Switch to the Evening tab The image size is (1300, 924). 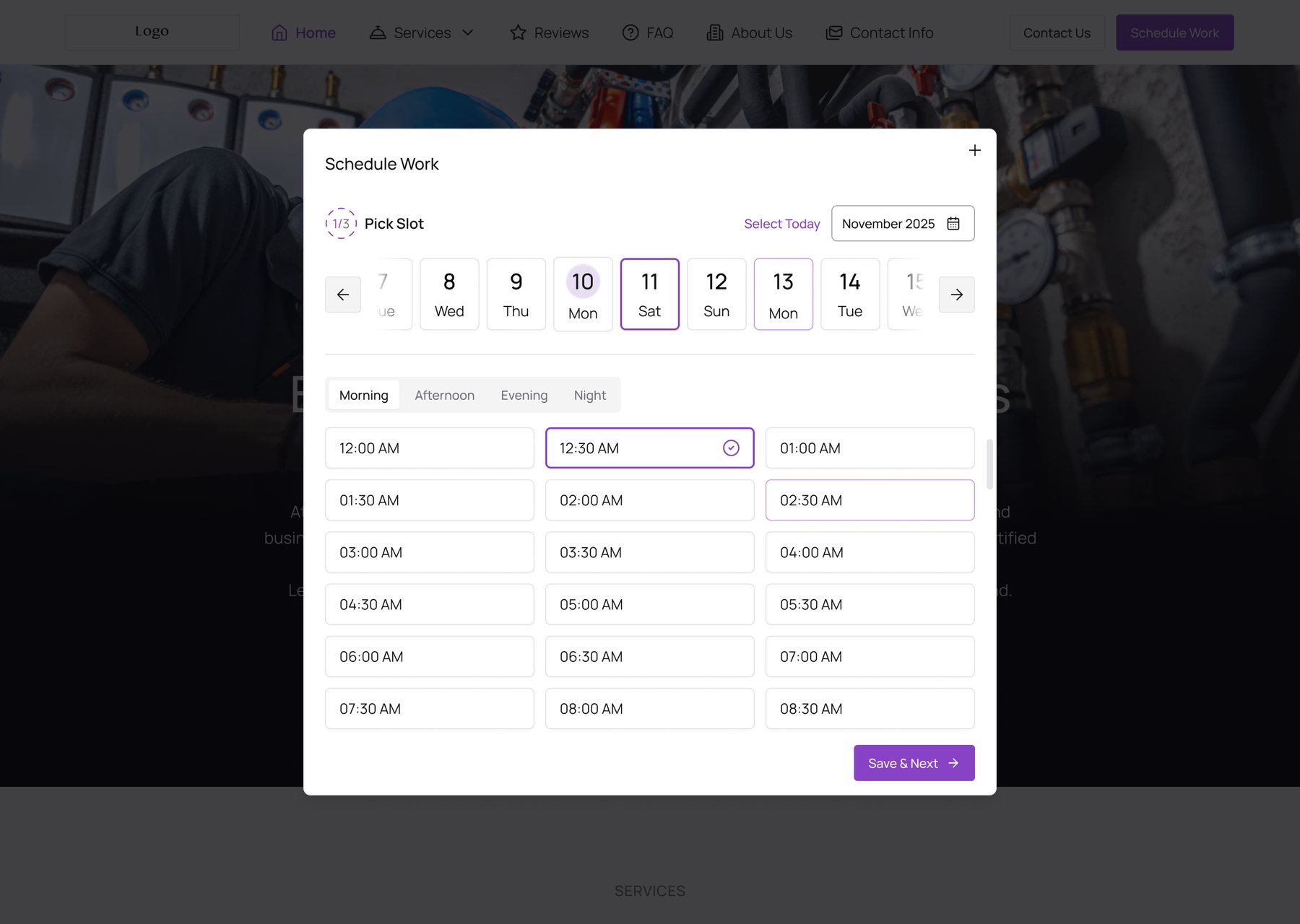[x=524, y=395]
